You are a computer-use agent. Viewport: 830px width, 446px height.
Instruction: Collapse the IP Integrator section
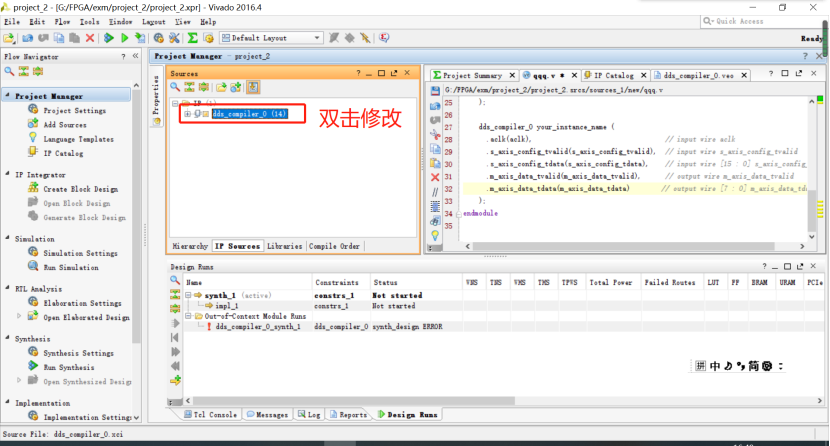[7, 174]
